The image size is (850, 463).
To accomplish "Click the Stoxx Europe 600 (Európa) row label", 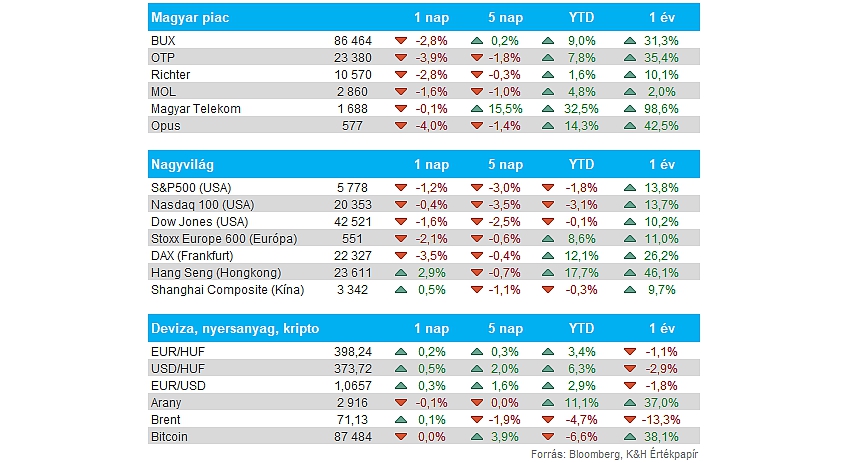I will [224, 239].
